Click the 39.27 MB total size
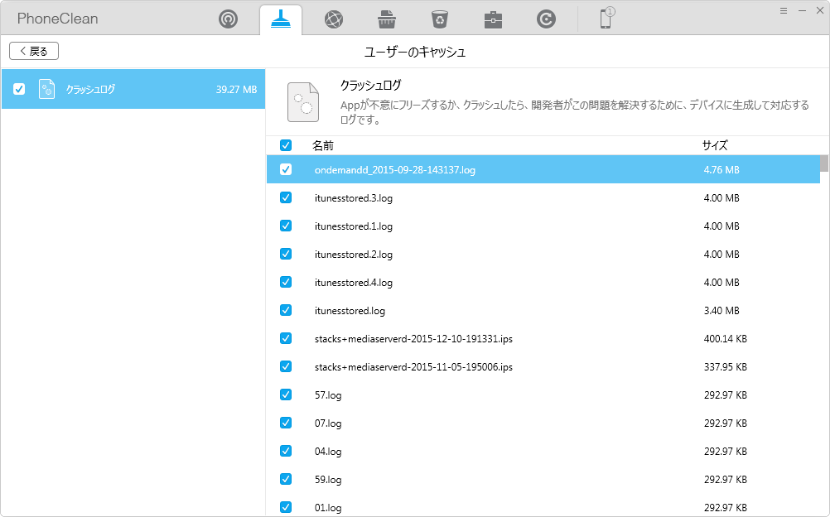 (x=236, y=89)
